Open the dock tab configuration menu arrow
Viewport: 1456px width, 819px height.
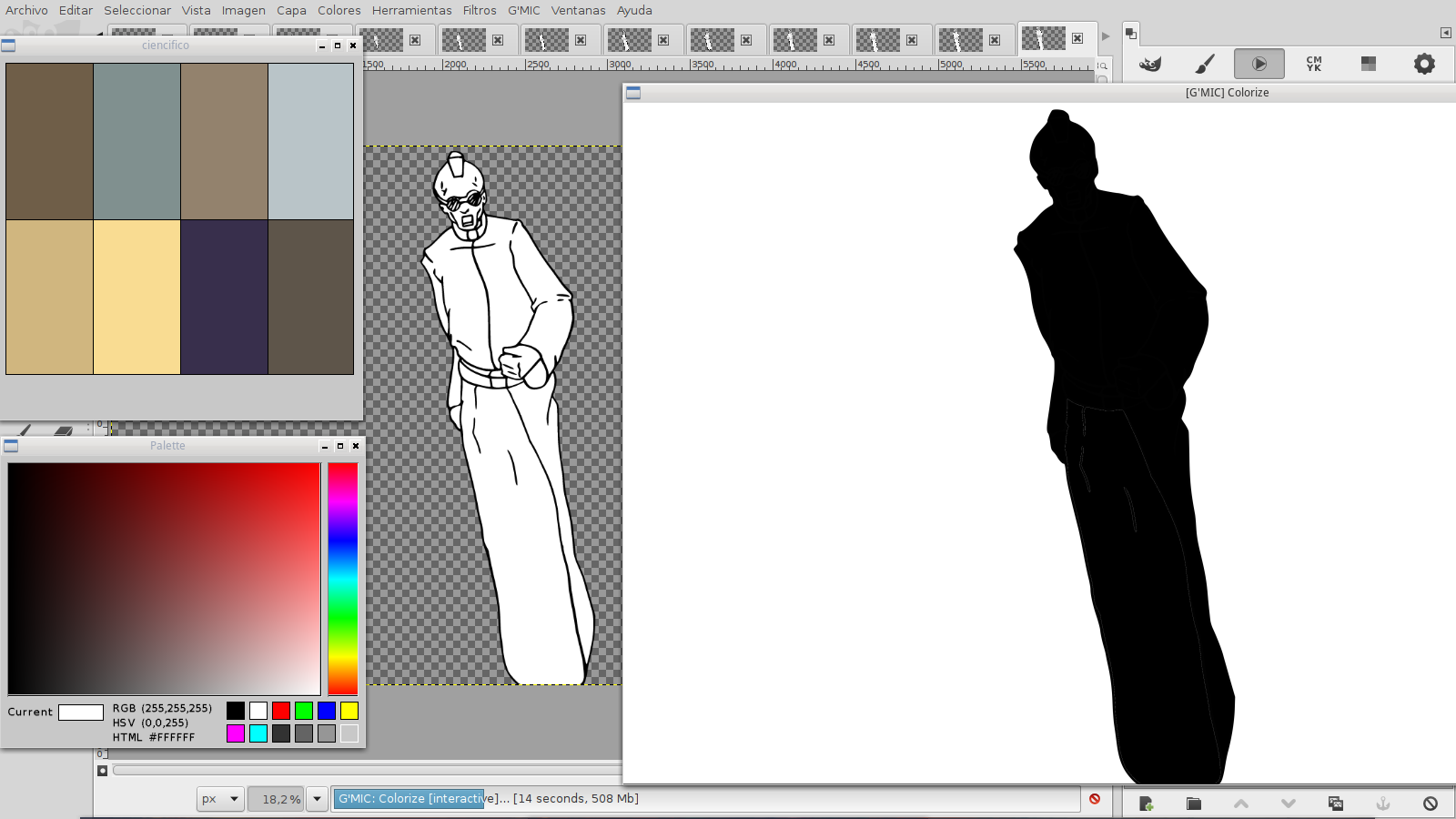1445,33
